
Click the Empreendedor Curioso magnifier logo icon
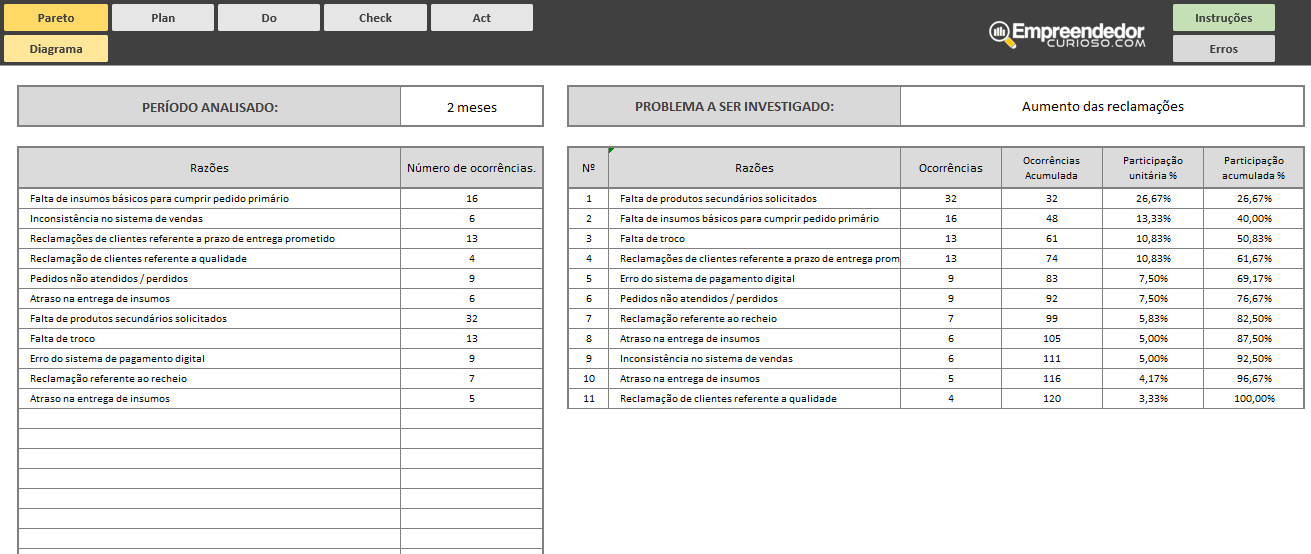pyautogui.click(x=1000, y=35)
